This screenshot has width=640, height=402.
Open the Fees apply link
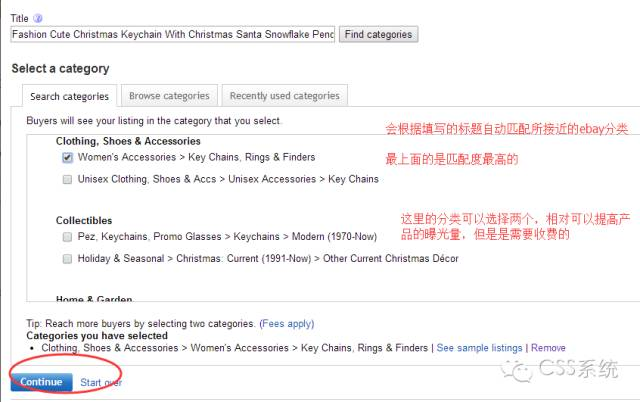pyautogui.click(x=286, y=324)
